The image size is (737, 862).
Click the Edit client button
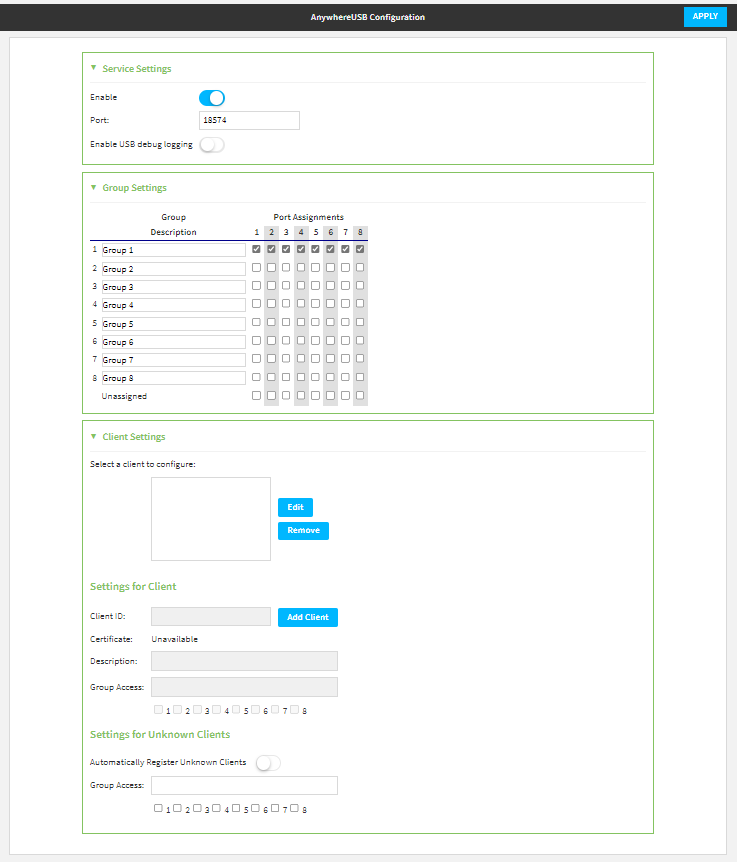pos(295,507)
